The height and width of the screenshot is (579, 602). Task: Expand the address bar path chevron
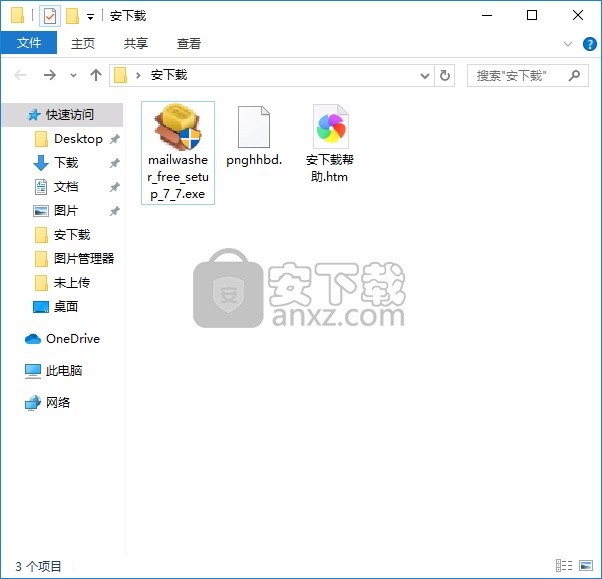pyautogui.click(x=138, y=75)
